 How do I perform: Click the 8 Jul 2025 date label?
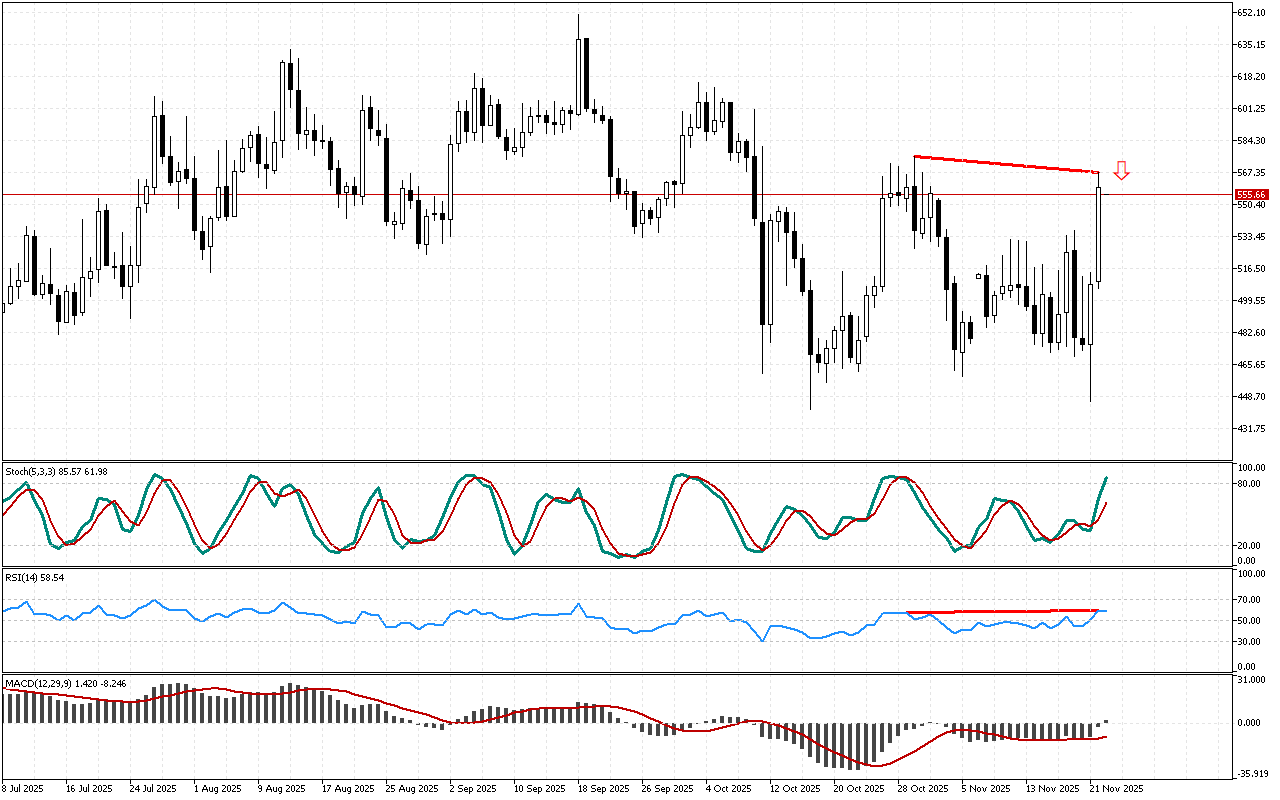click(23, 789)
